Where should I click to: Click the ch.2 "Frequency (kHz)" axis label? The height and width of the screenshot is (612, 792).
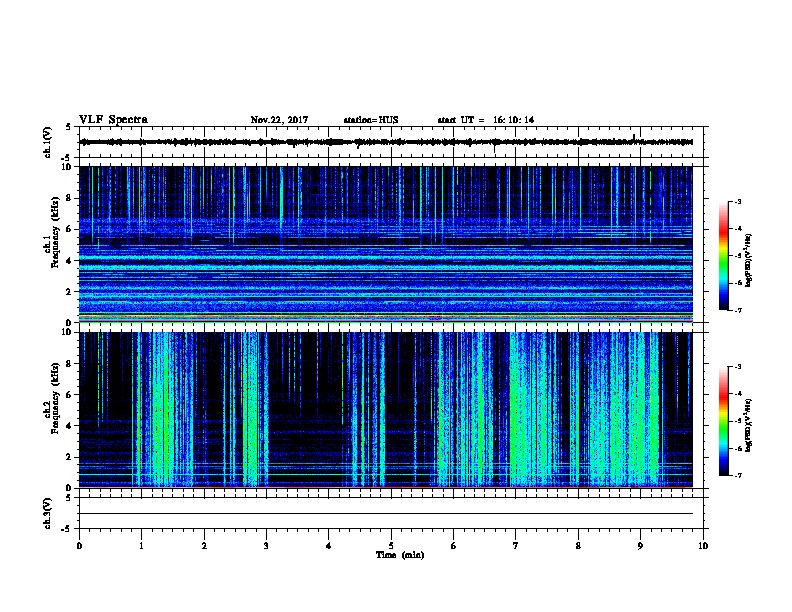coord(55,398)
